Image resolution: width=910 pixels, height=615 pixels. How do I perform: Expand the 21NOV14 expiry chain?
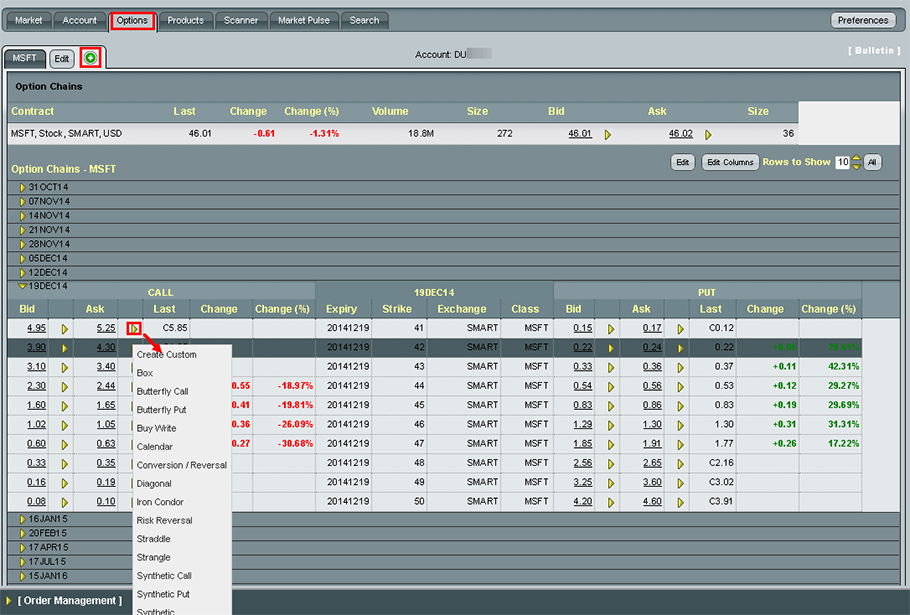pos(23,230)
